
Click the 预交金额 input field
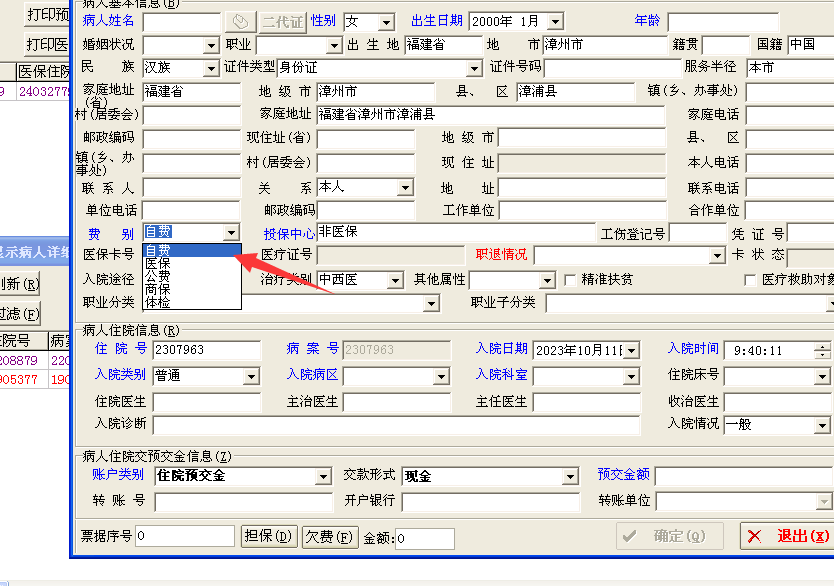click(x=745, y=476)
